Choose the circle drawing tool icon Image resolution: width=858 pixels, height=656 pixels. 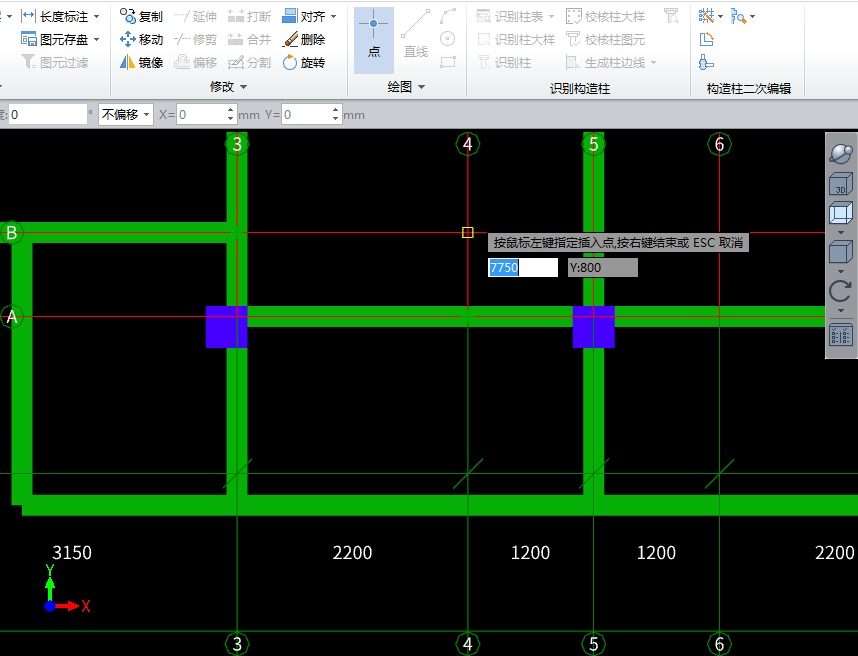448,38
